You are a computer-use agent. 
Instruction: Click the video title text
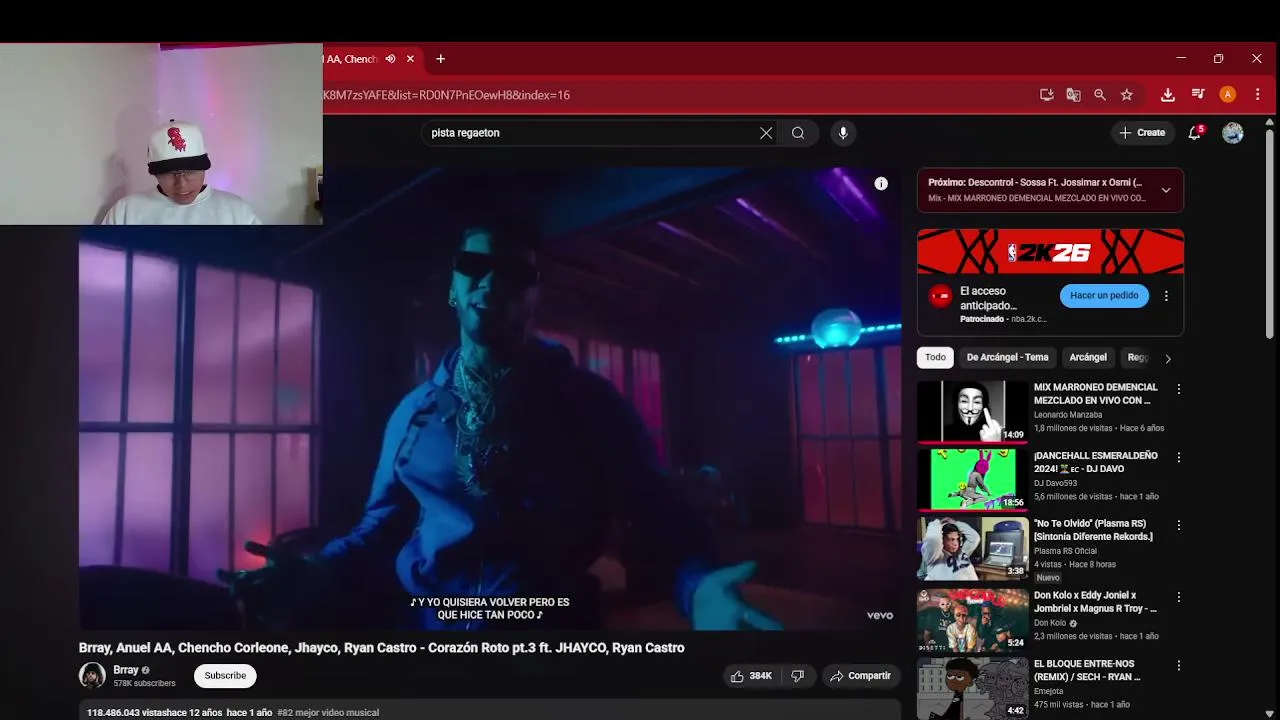(382, 648)
